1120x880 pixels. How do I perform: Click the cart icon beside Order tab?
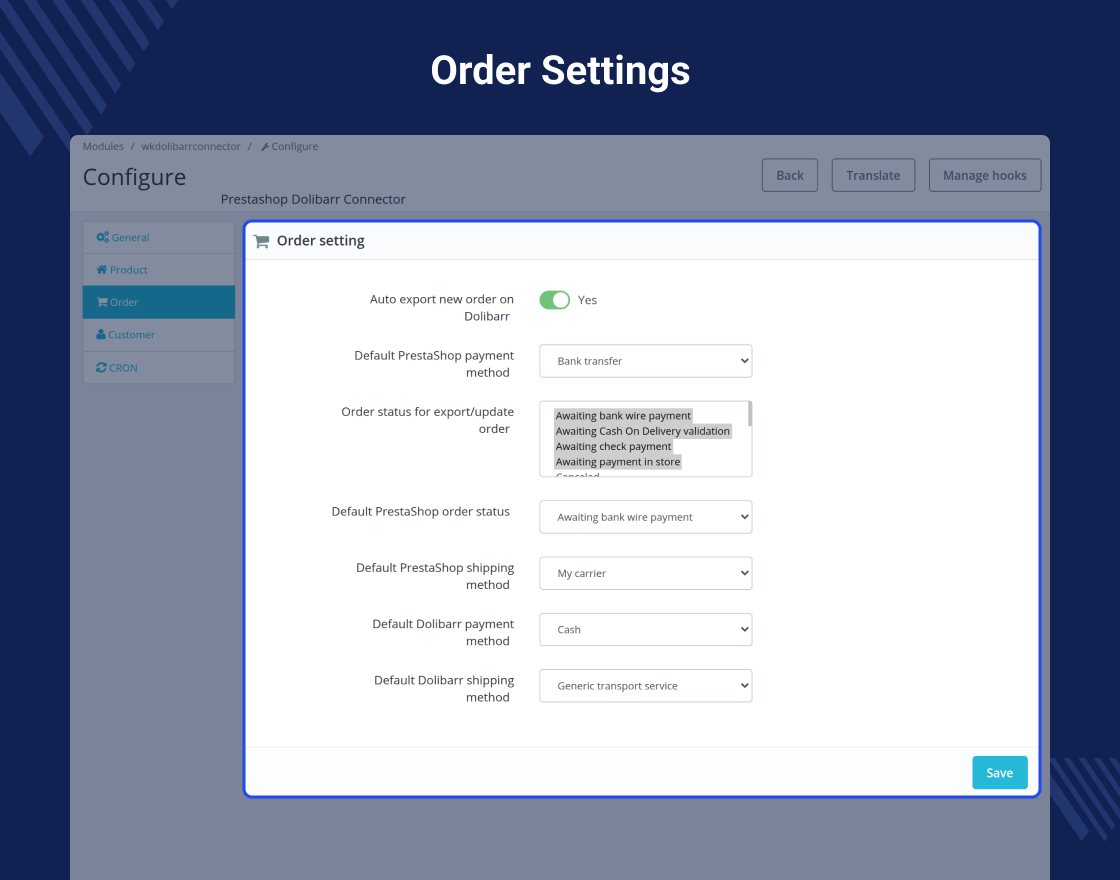point(102,302)
